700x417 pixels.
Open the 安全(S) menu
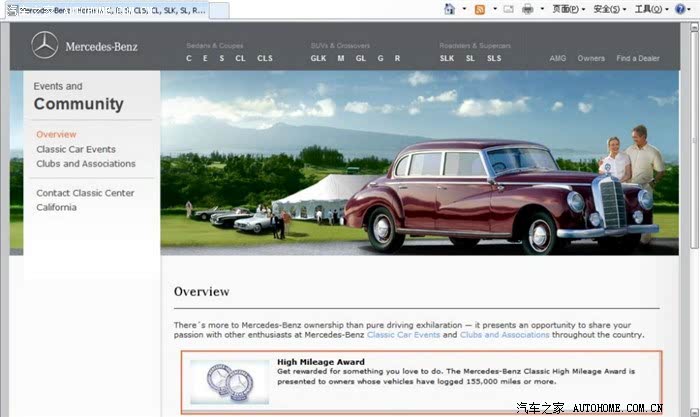[609, 9]
